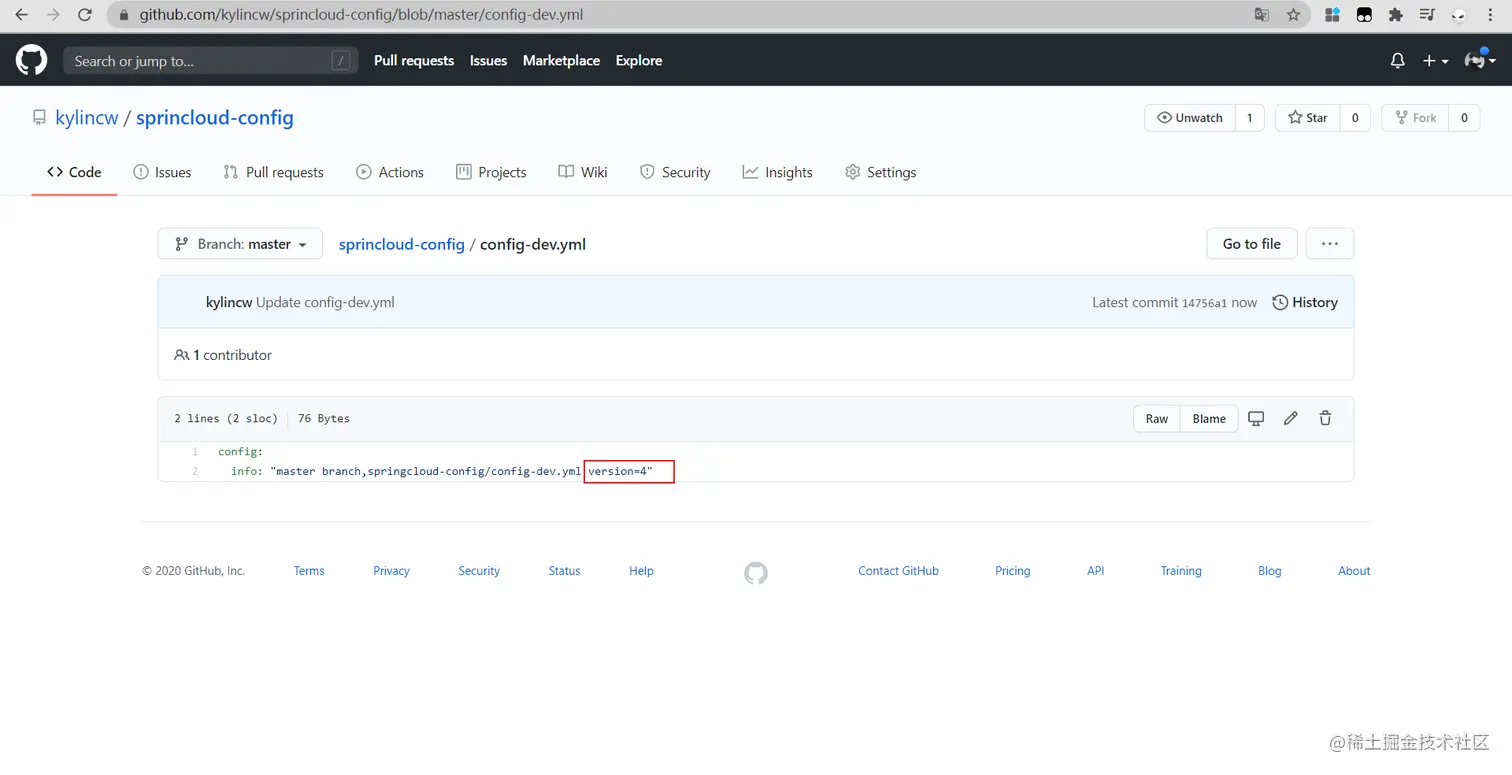
Task: Open Issues in the top navigation
Action: (488, 61)
